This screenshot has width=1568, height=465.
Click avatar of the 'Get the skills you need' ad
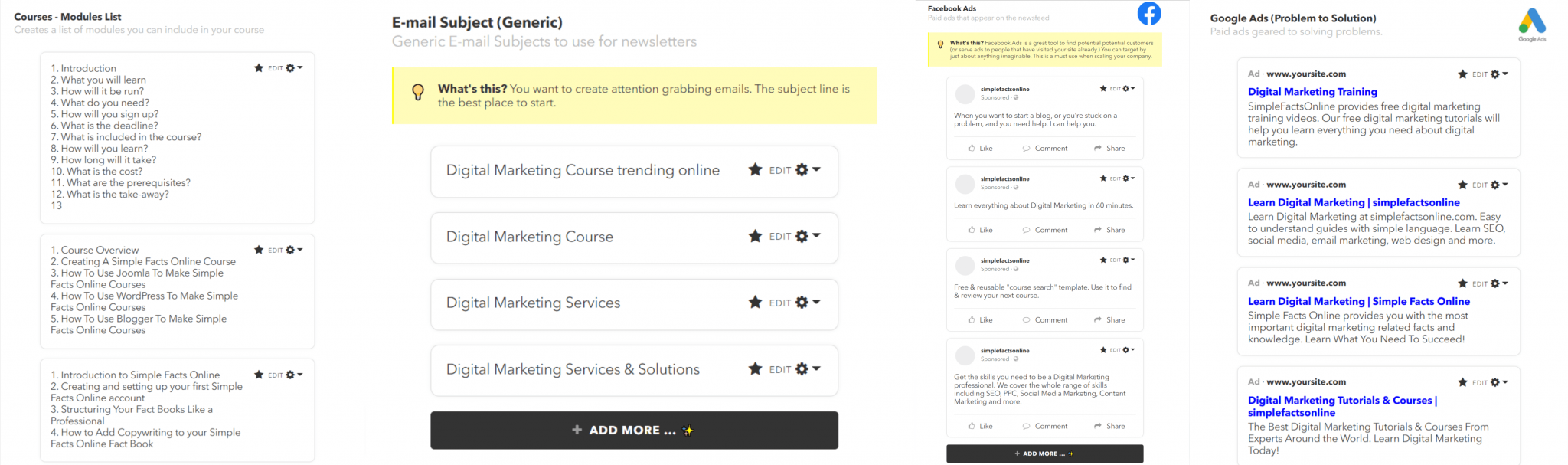[965, 355]
